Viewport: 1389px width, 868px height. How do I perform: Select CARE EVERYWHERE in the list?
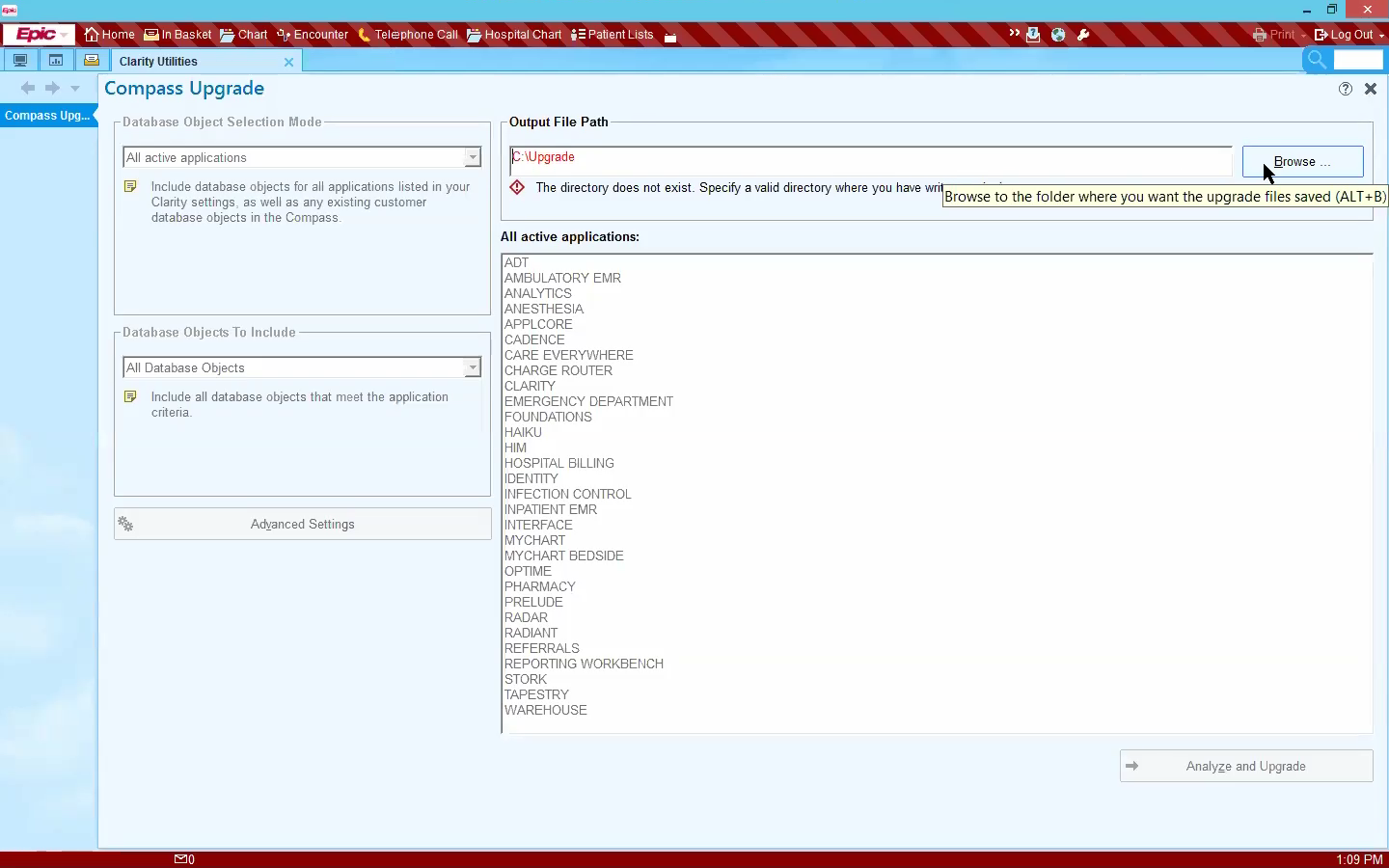click(x=569, y=355)
